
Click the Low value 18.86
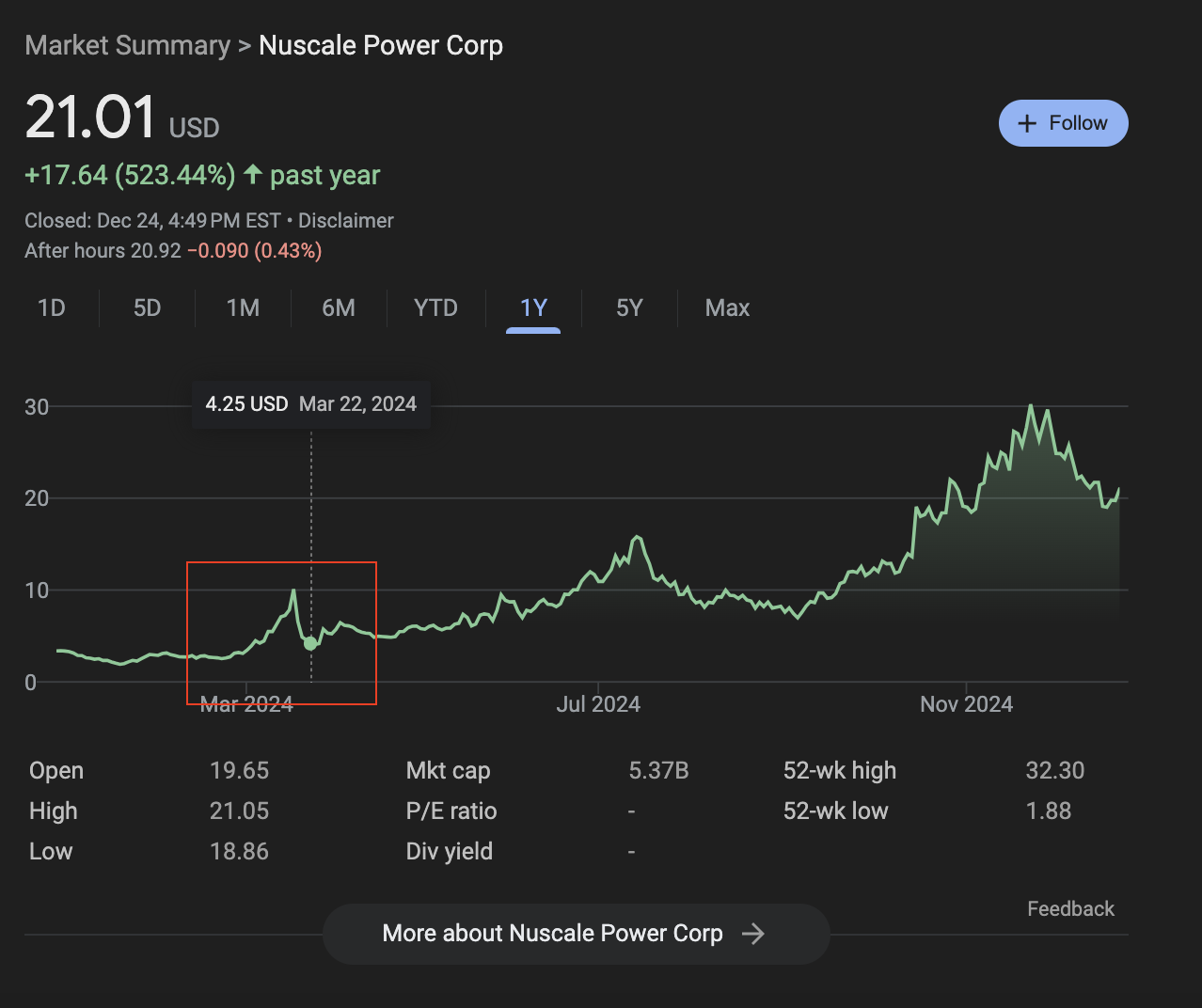click(239, 852)
